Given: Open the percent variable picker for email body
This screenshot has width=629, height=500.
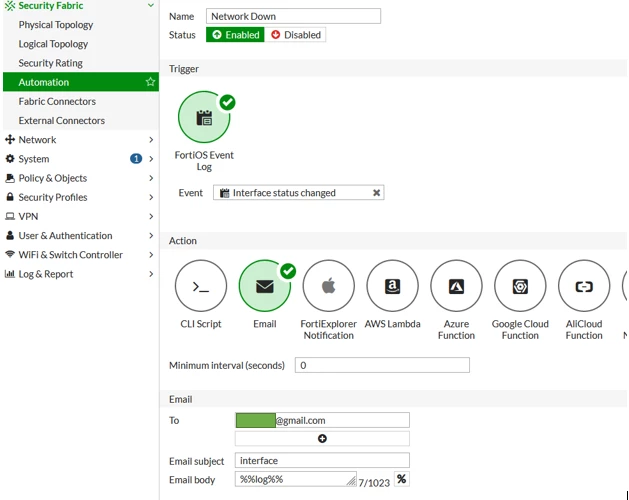Looking at the screenshot, I should click(402, 479).
